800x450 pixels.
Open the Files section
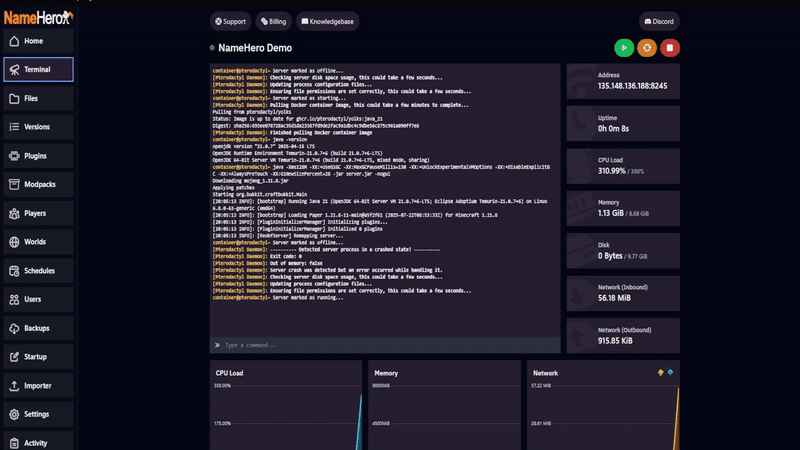(38, 98)
